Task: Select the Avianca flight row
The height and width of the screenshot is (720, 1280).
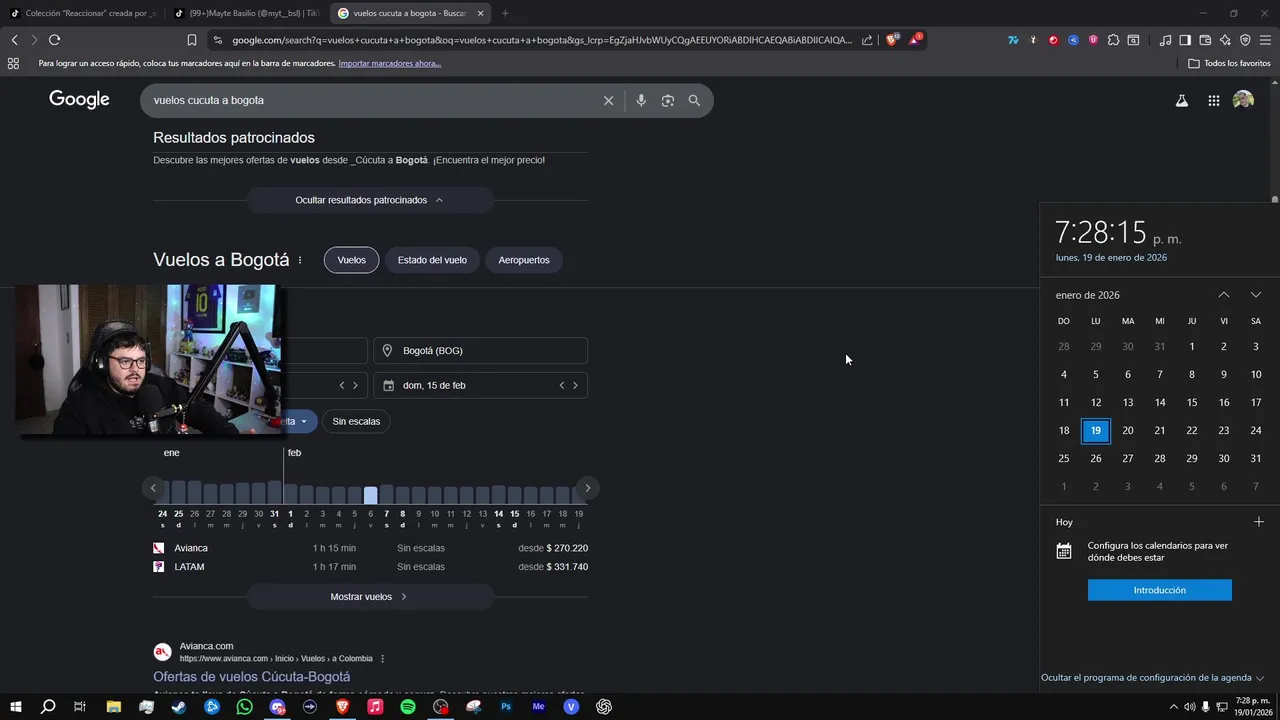Action: [x=370, y=548]
